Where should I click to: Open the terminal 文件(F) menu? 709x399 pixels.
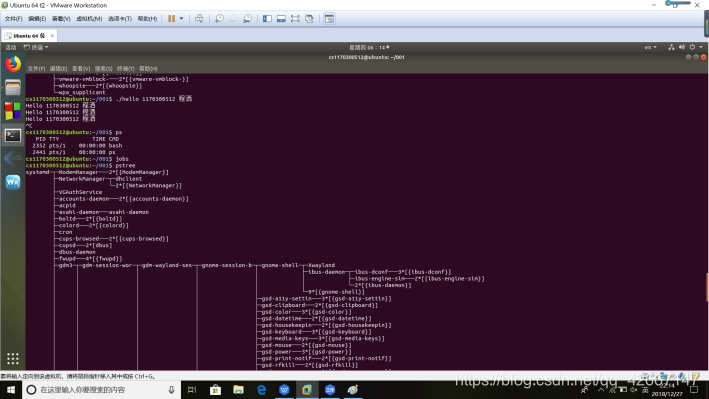[36, 68]
